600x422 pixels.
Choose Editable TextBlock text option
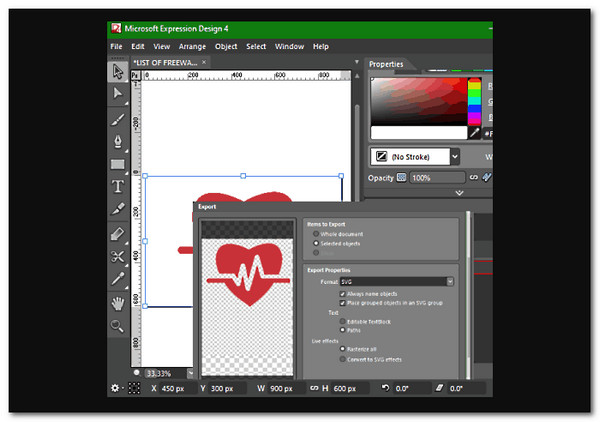tap(342, 321)
